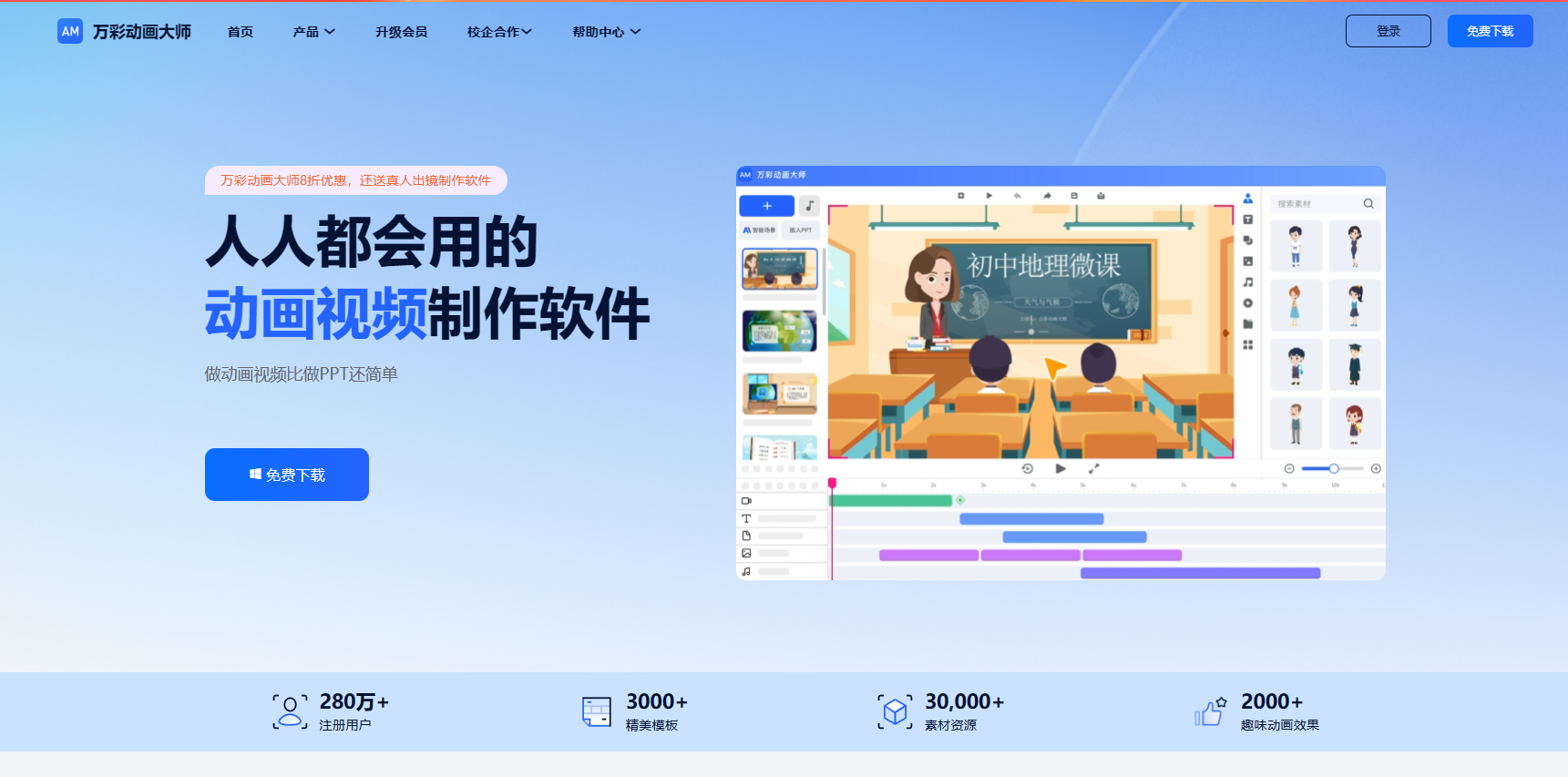Click the 精美模板 template icon
Viewport: 1568px width, 777px height.
coord(597,711)
